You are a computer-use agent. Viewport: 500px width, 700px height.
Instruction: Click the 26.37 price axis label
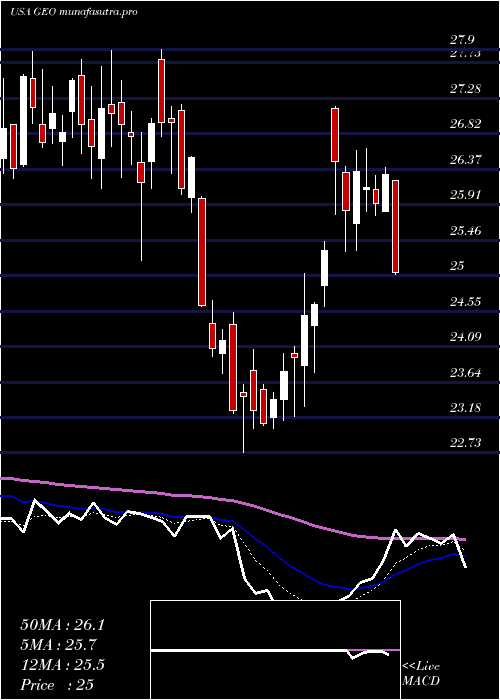(465, 159)
